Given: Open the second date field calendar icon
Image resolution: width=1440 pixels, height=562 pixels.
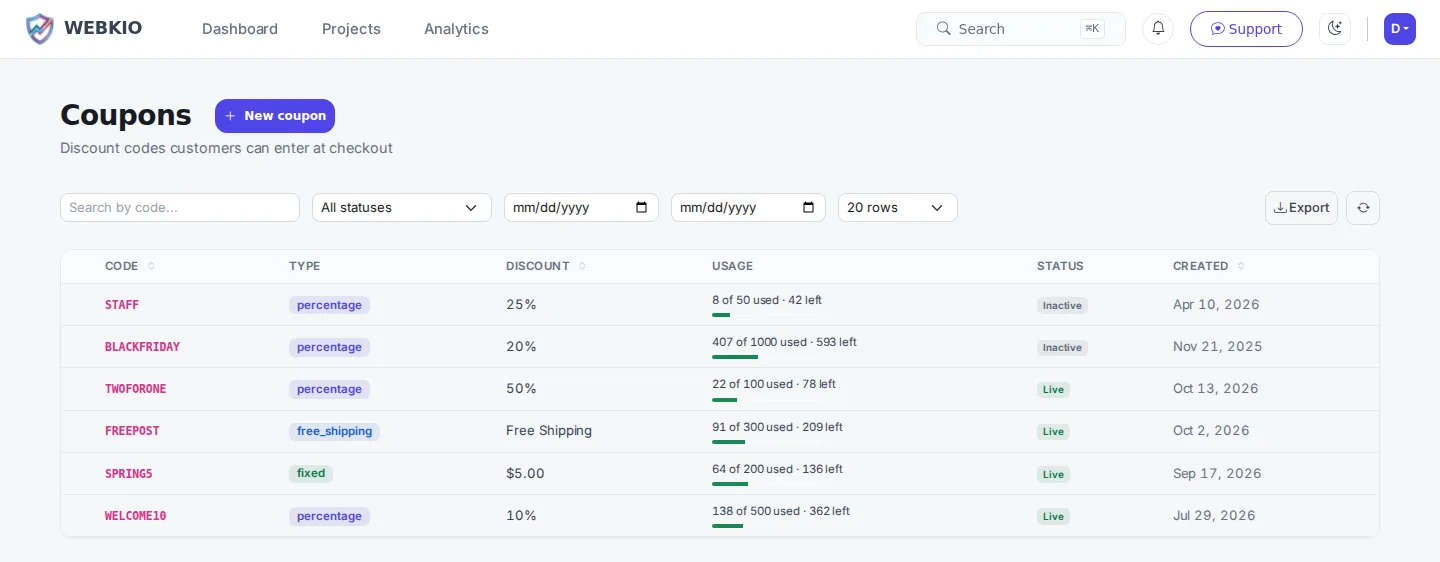Looking at the screenshot, I should [809, 208].
